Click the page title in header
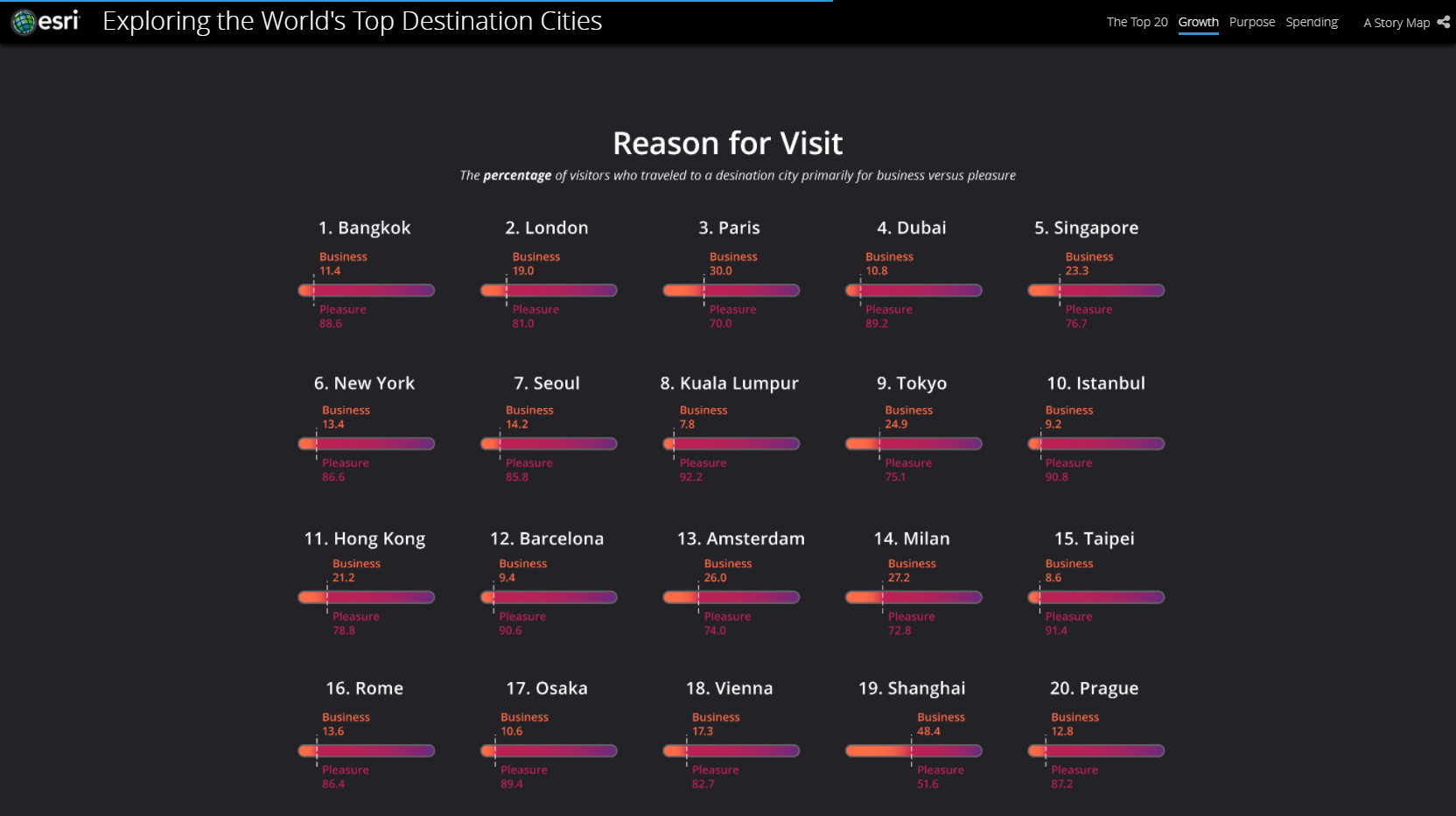Screen dimensions: 1456x816 (x=352, y=21)
